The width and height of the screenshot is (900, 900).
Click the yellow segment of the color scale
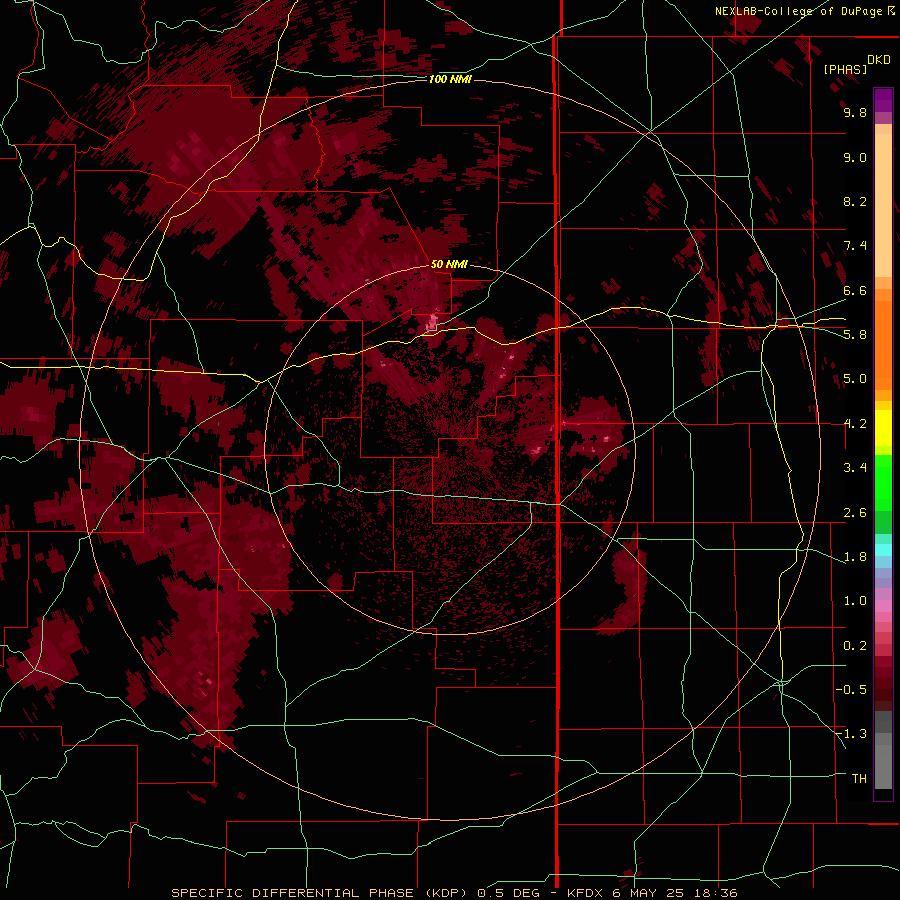click(883, 428)
